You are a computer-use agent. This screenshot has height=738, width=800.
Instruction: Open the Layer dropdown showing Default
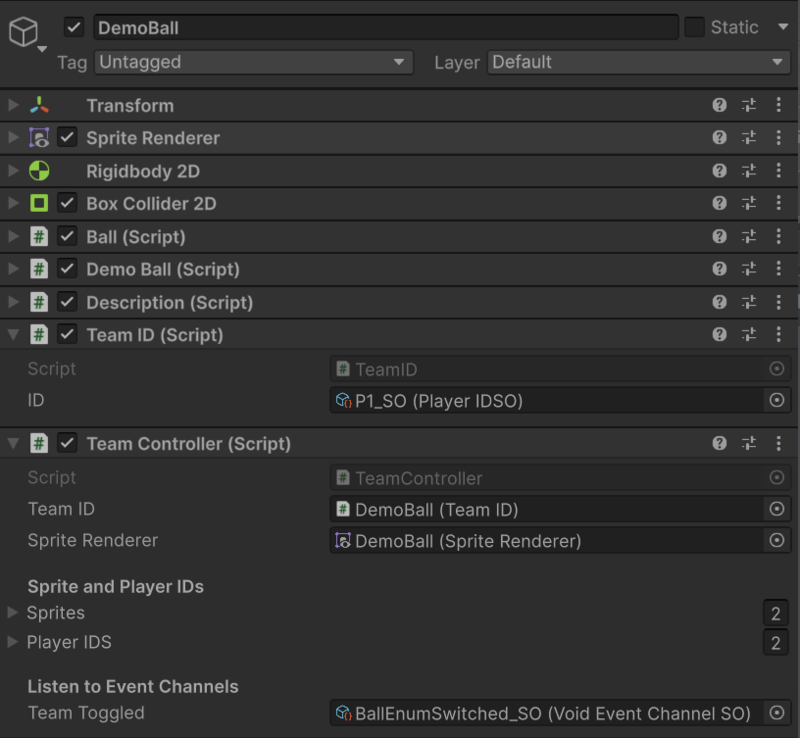(639, 62)
